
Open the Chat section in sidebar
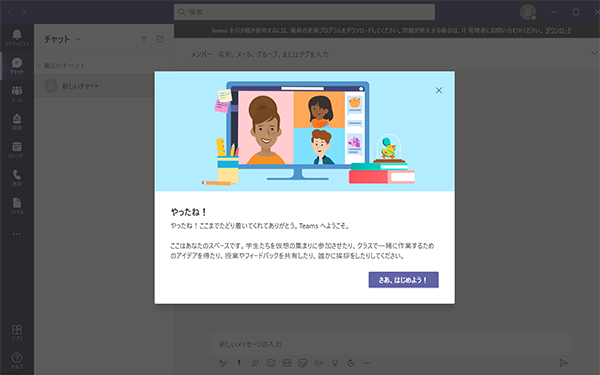[x=17, y=66]
